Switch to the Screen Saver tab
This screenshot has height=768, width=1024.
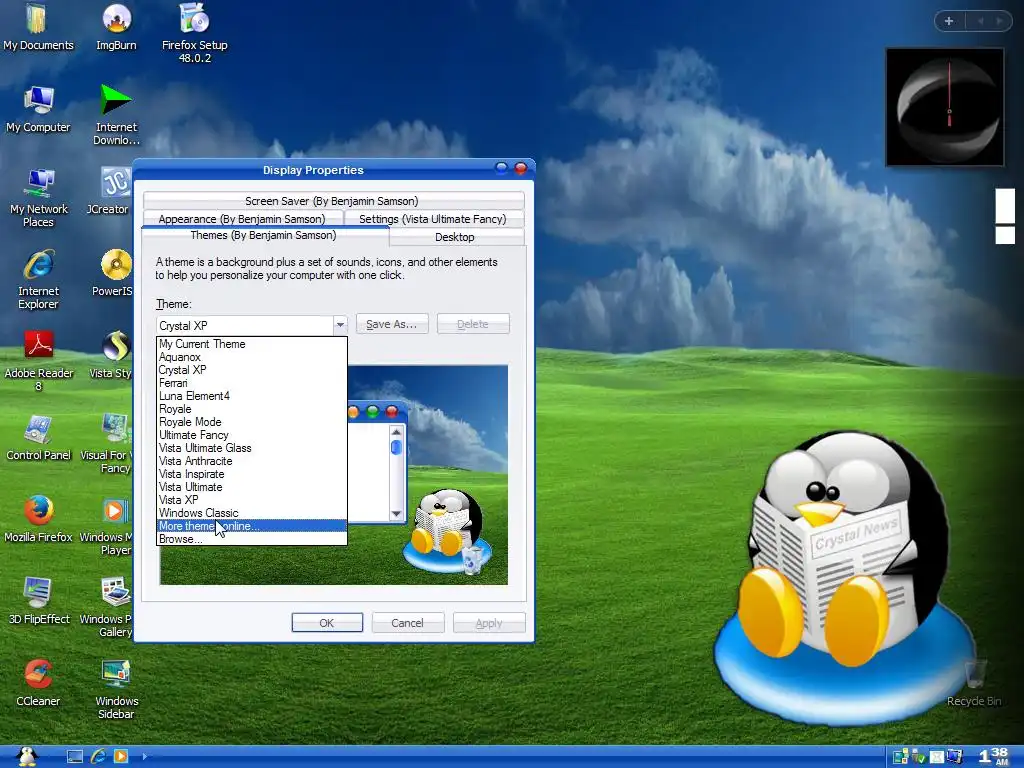tap(334, 200)
